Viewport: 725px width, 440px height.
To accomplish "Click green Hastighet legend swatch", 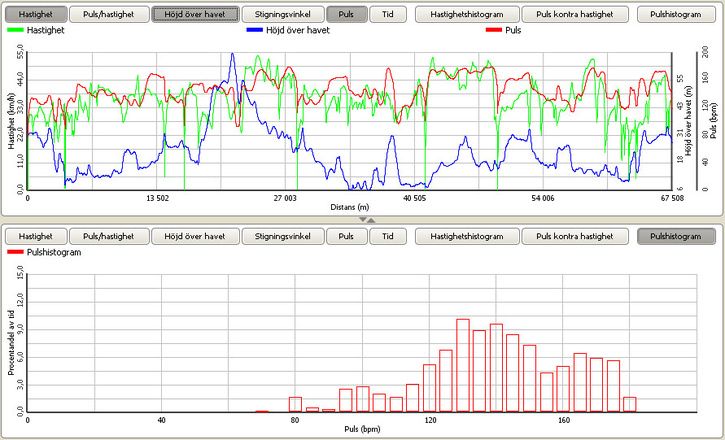I will [16, 31].
